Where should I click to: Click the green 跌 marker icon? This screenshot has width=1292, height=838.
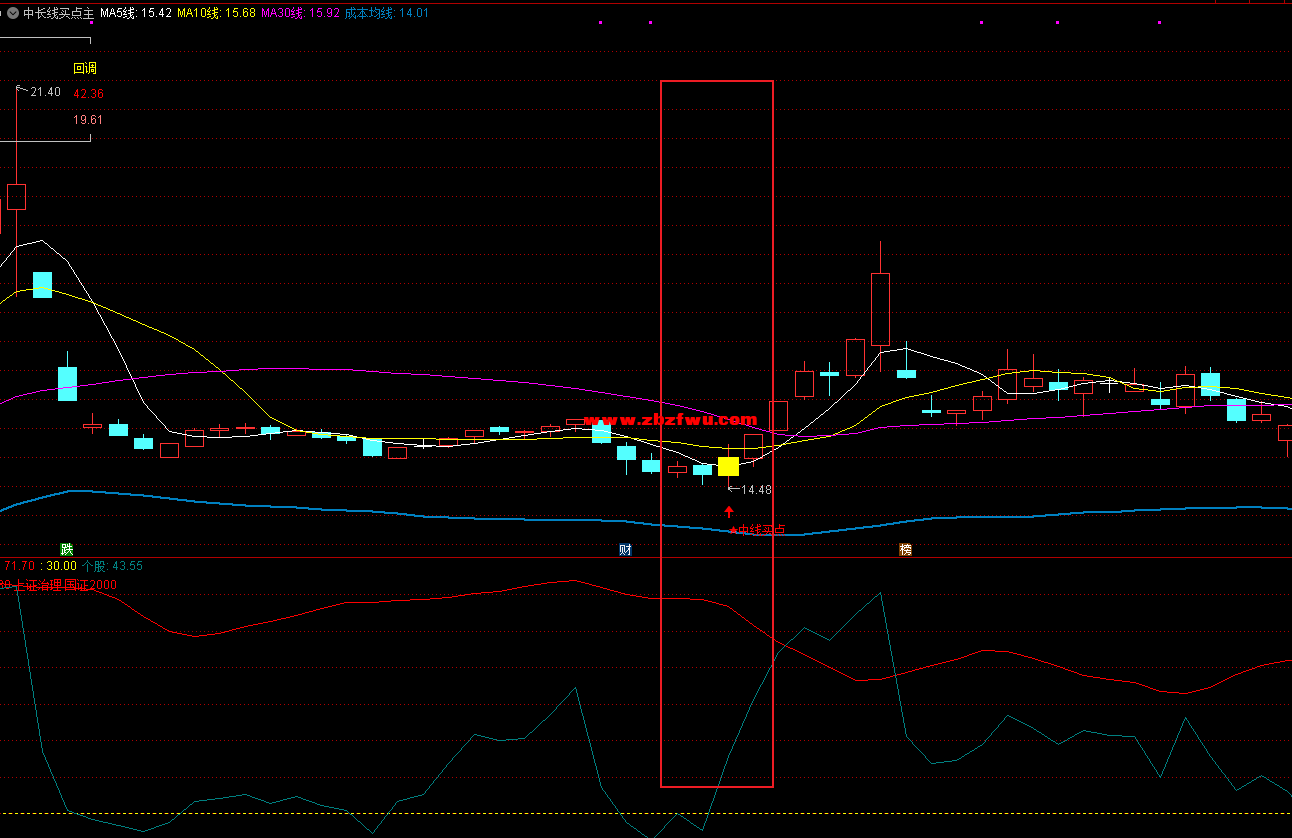point(67,549)
